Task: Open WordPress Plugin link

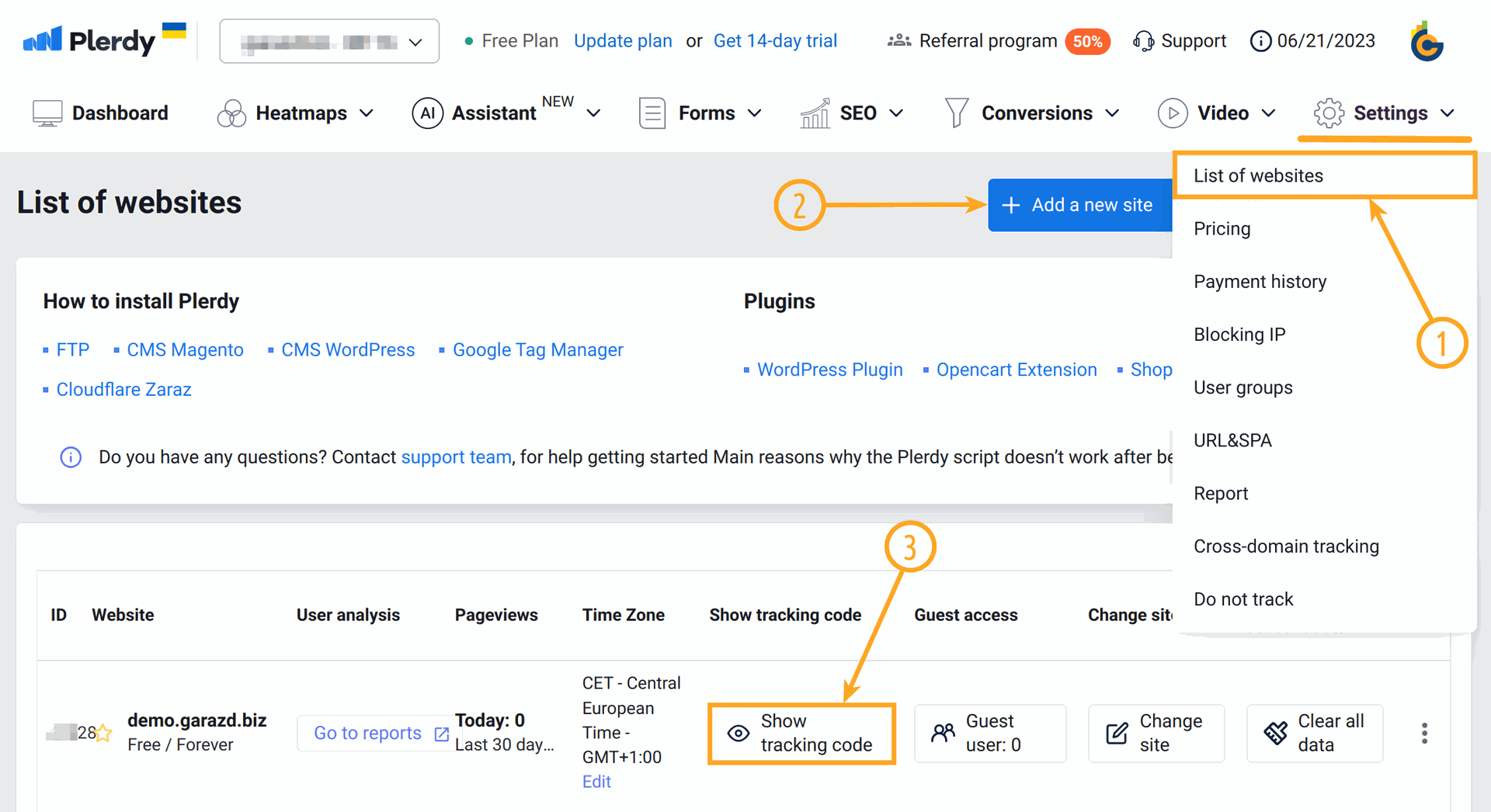Action: [x=830, y=370]
